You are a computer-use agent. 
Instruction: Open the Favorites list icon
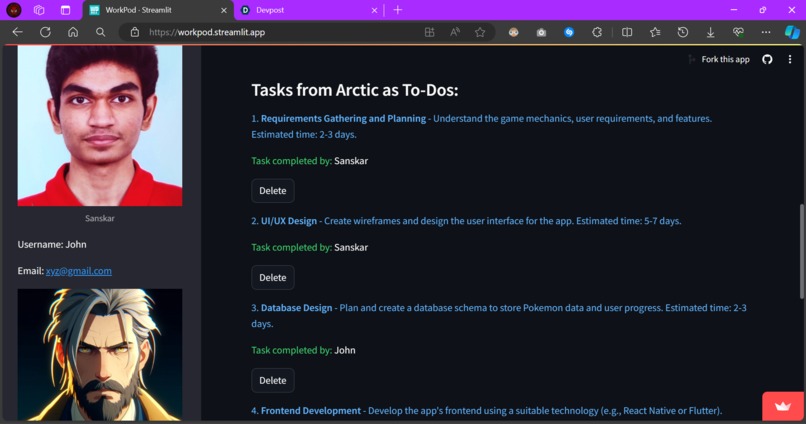tap(655, 32)
